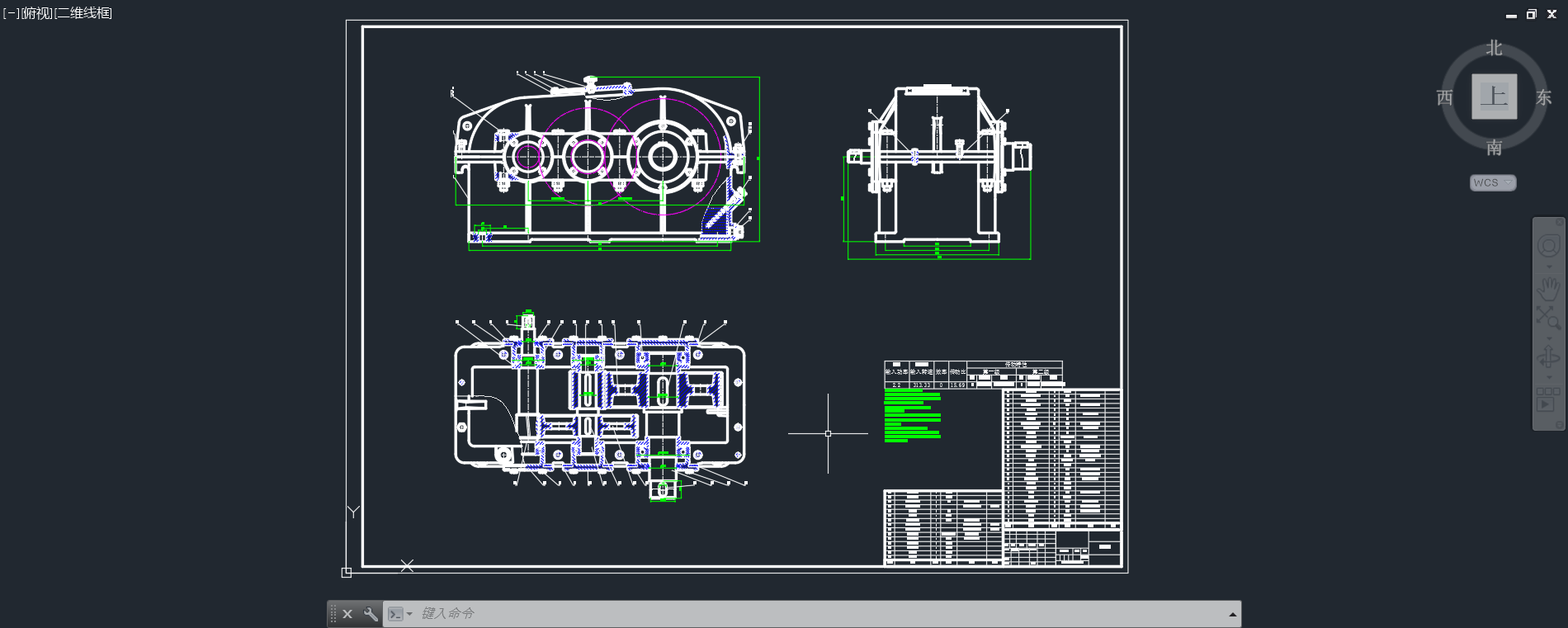Select the Pan hand tool

(x=1547, y=287)
